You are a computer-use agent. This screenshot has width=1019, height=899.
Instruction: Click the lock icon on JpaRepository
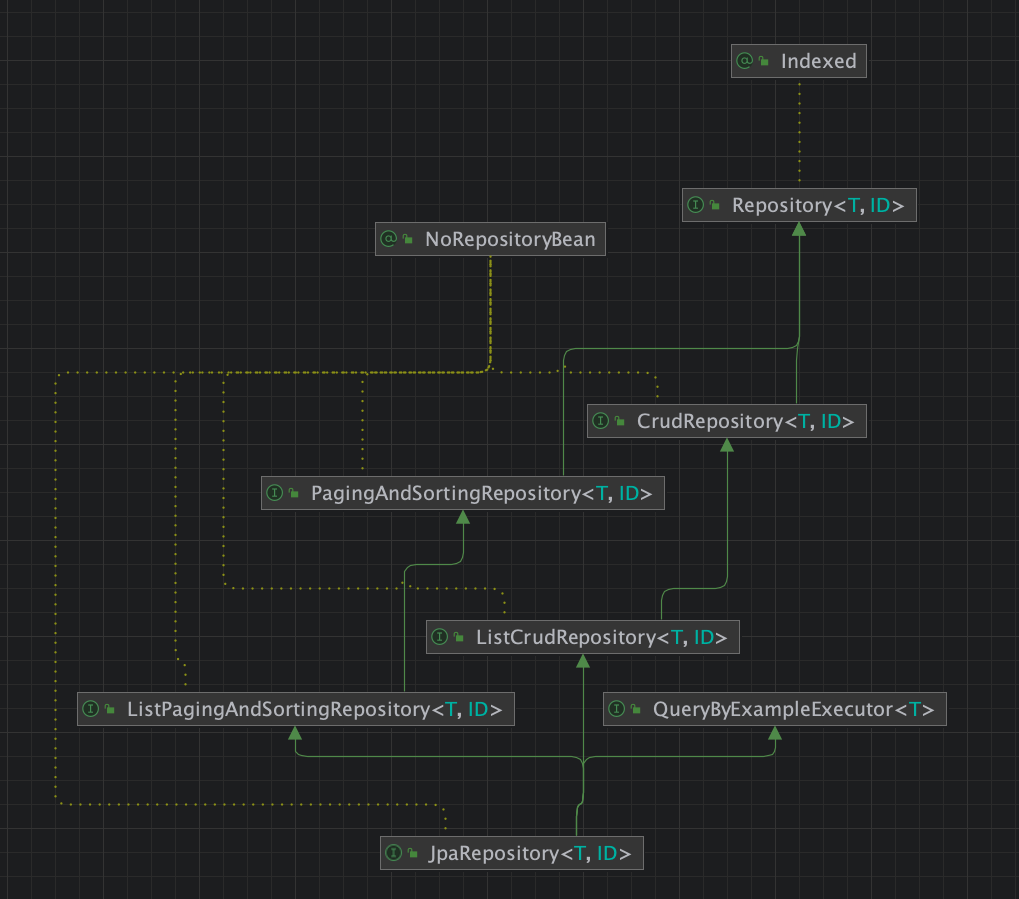[x=413, y=853]
